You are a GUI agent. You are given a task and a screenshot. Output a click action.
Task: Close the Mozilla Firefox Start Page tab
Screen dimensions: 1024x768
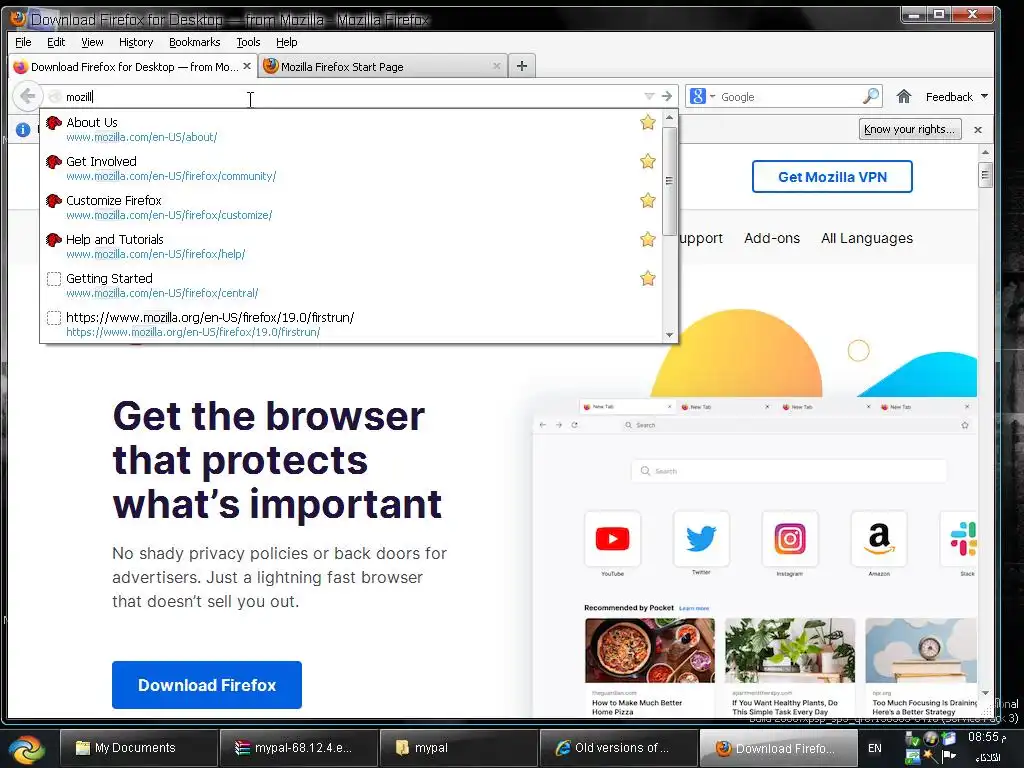497,66
